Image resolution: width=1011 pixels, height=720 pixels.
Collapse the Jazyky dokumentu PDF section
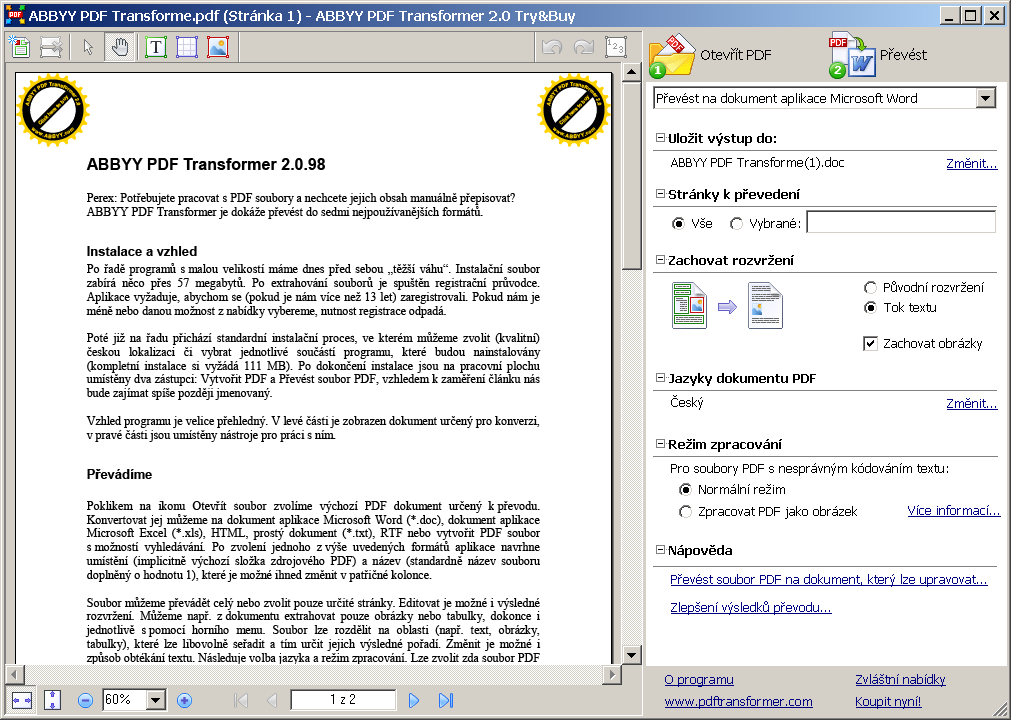[x=660, y=378]
